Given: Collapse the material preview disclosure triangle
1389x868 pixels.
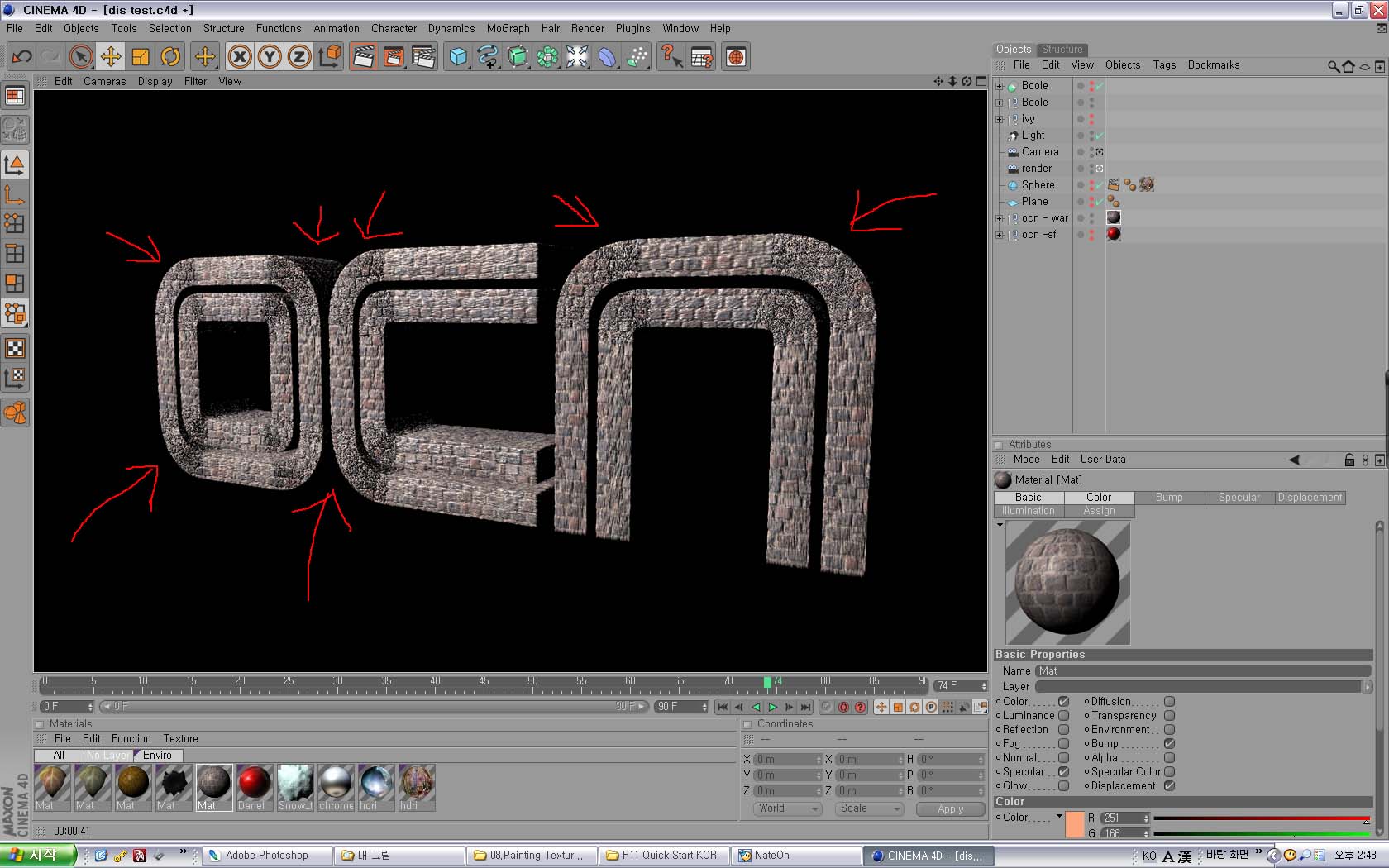Looking at the screenshot, I should click(x=1000, y=525).
